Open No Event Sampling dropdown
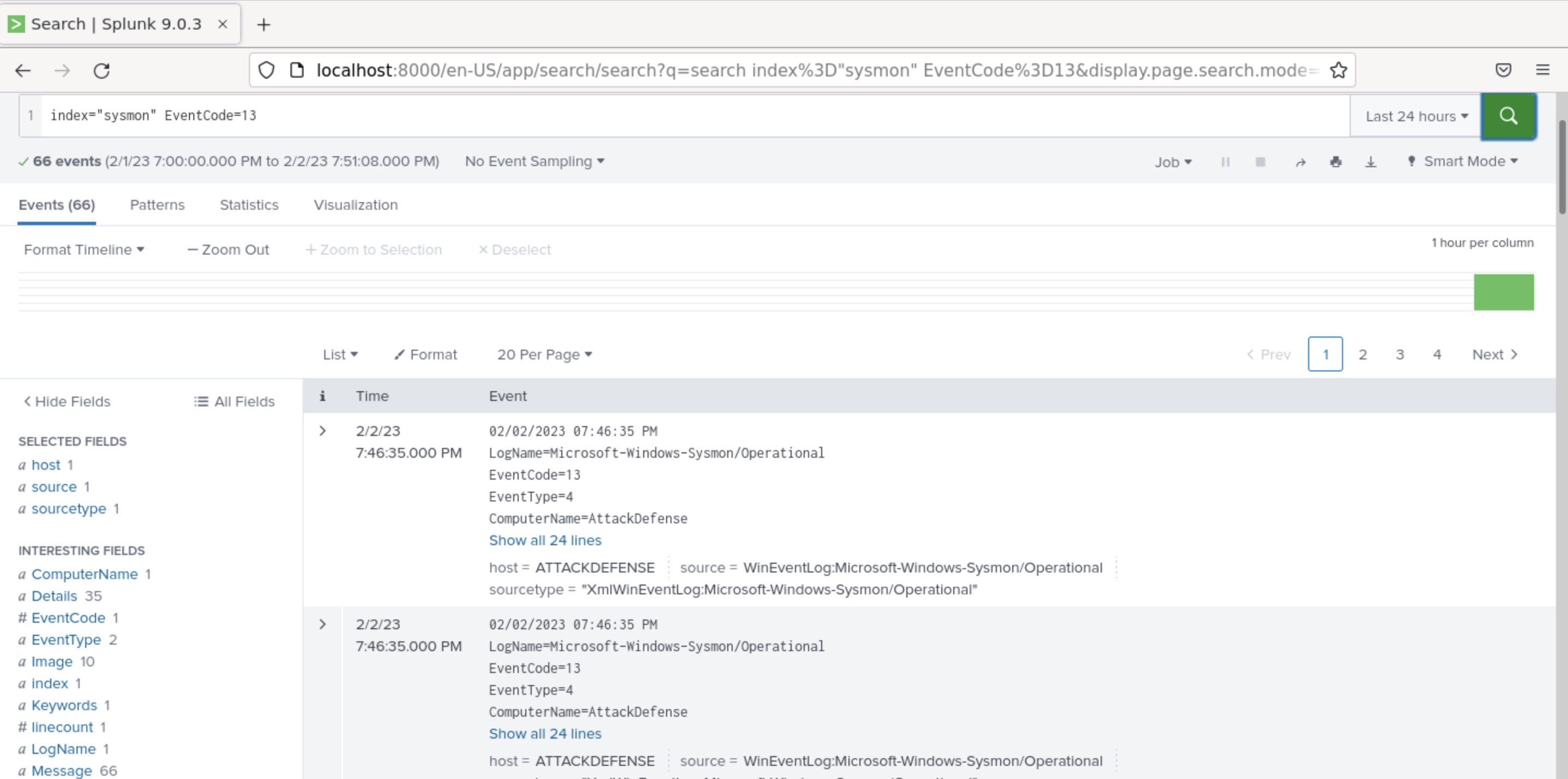 (x=534, y=161)
